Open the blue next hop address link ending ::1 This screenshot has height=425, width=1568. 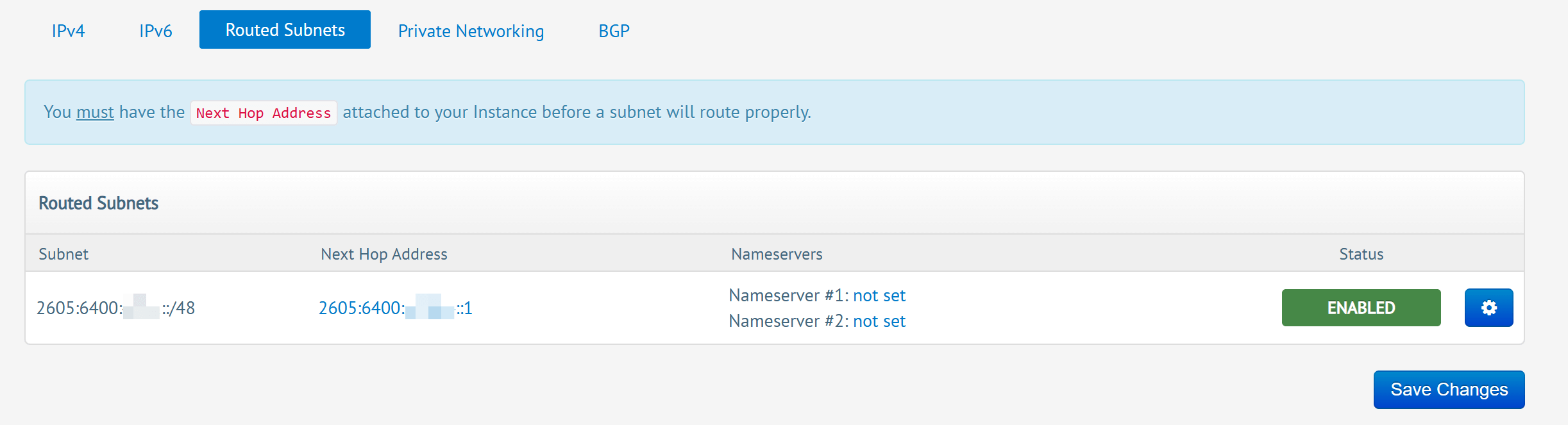[395, 308]
